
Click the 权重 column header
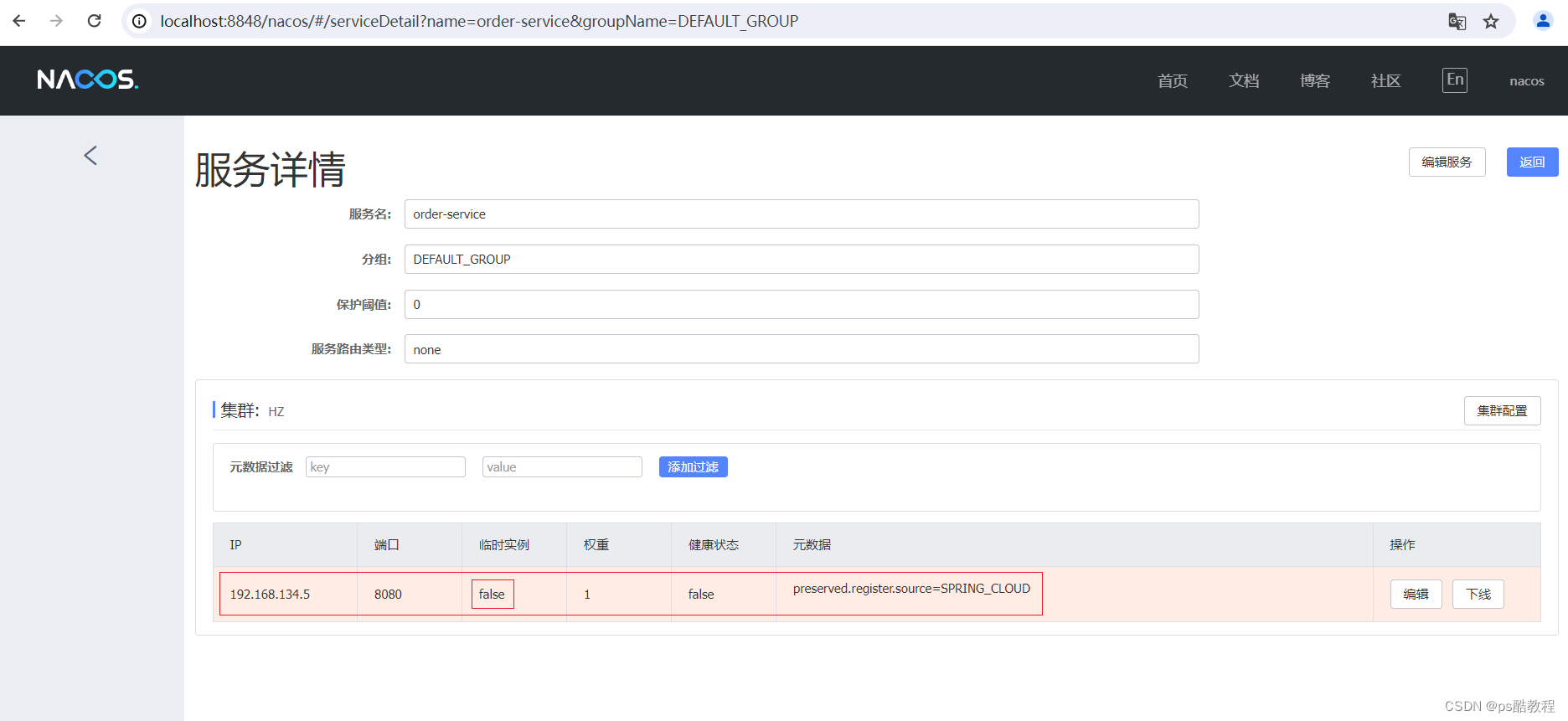pyautogui.click(x=596, y=545)
